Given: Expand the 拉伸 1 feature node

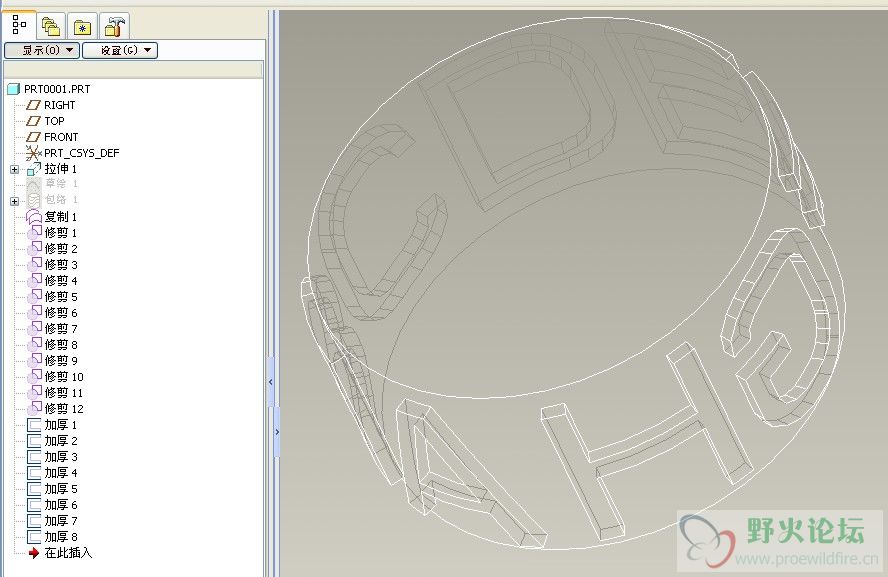Looking at the screenshot, I should [14, 169].
